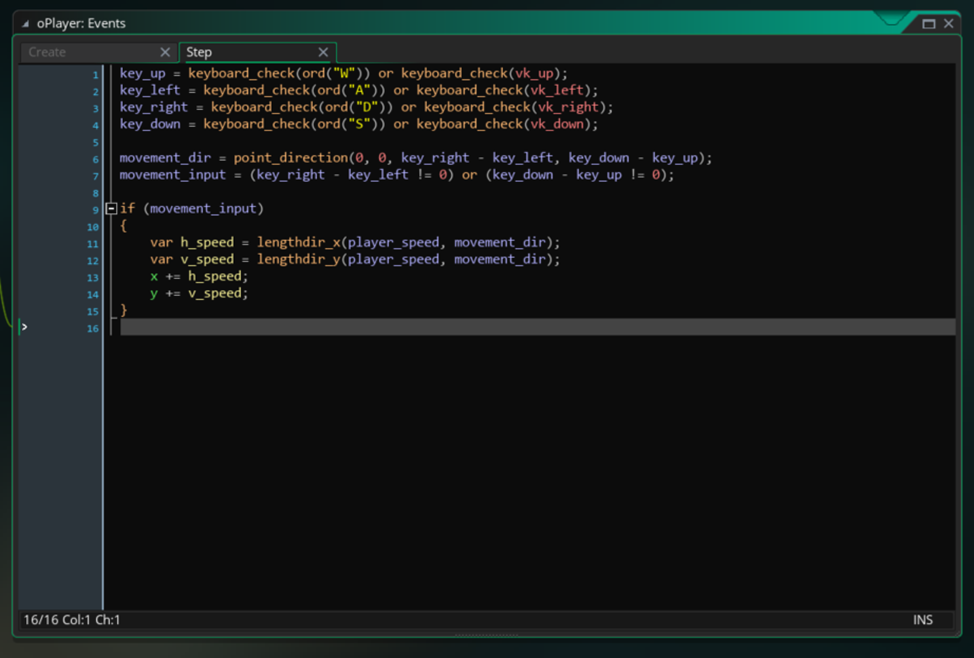Click the teal pull-tab at top of window
Image resolution: width=974 pixels, height=658 pixels.
point(892,16)
